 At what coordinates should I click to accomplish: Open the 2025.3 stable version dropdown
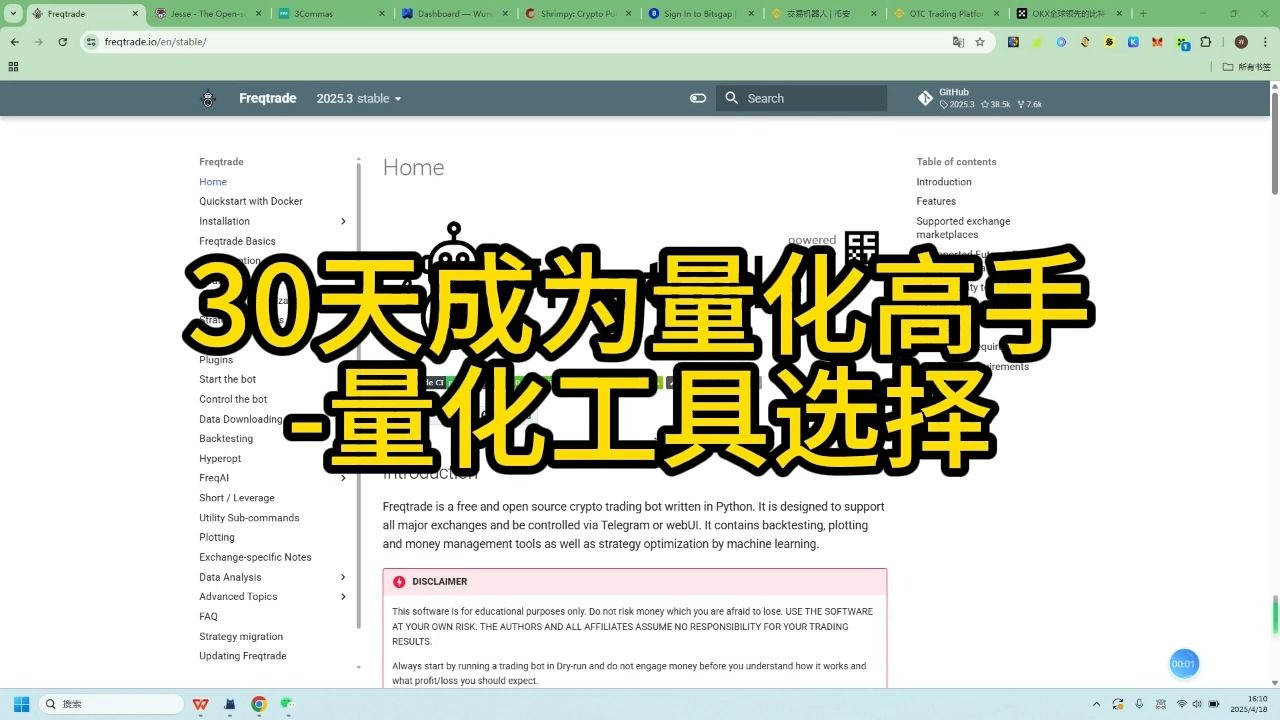click(359, 98)
